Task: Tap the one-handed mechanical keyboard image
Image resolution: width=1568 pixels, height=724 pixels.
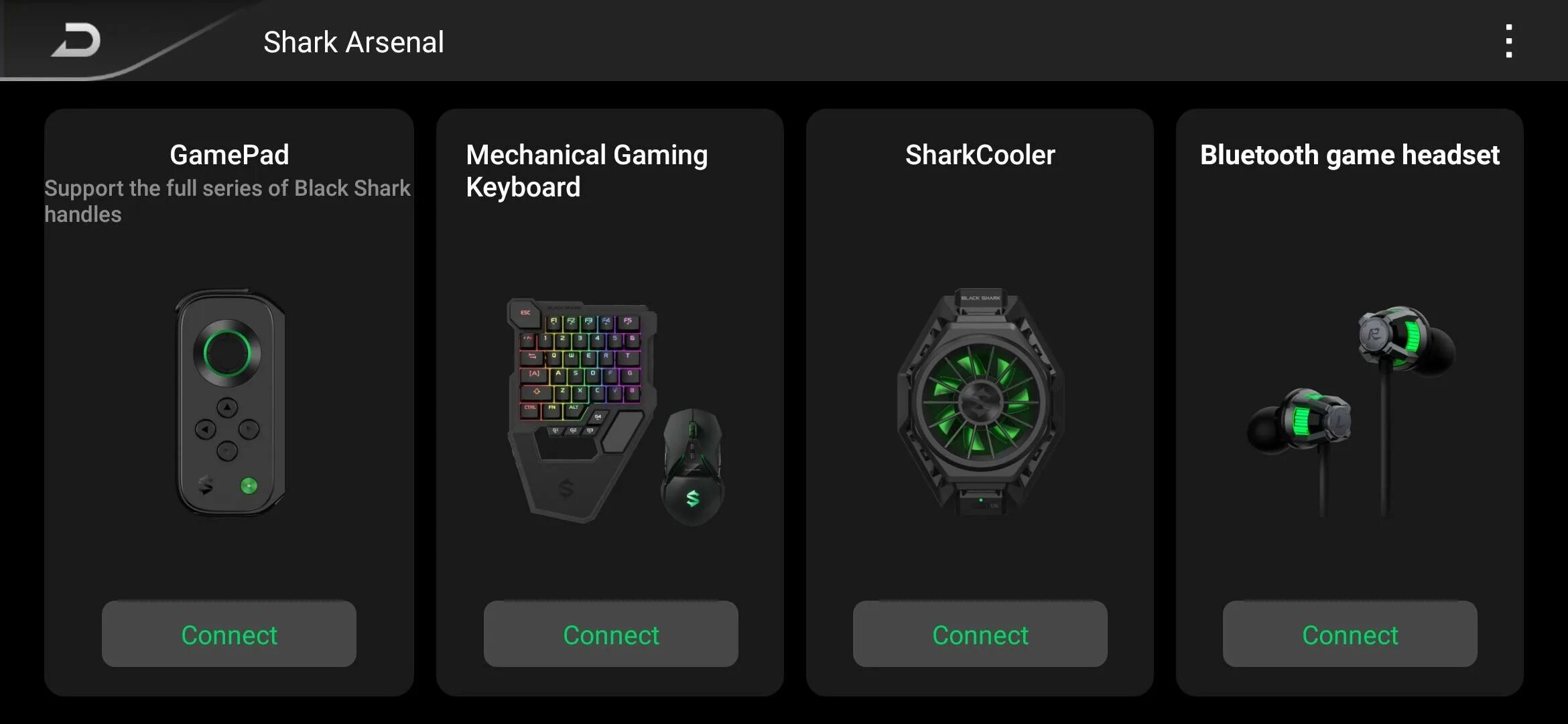Action: pos(582,409)
